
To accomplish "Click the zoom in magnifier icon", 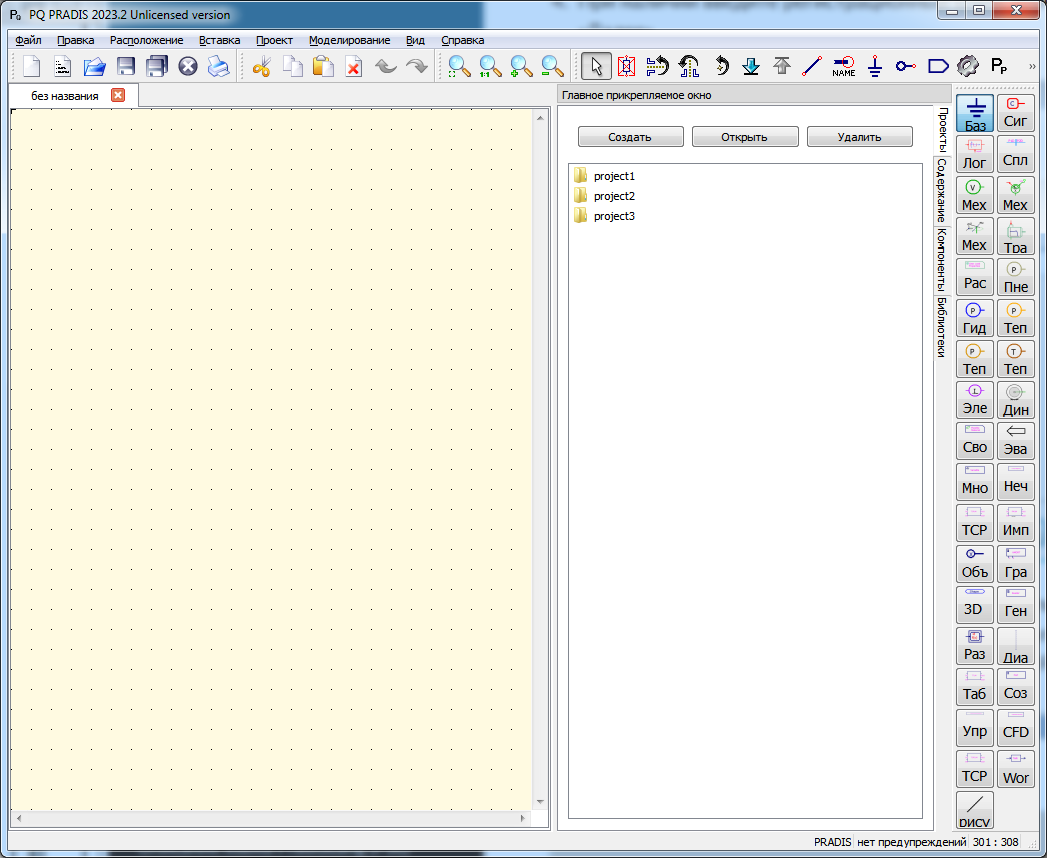I will [521, 67].
